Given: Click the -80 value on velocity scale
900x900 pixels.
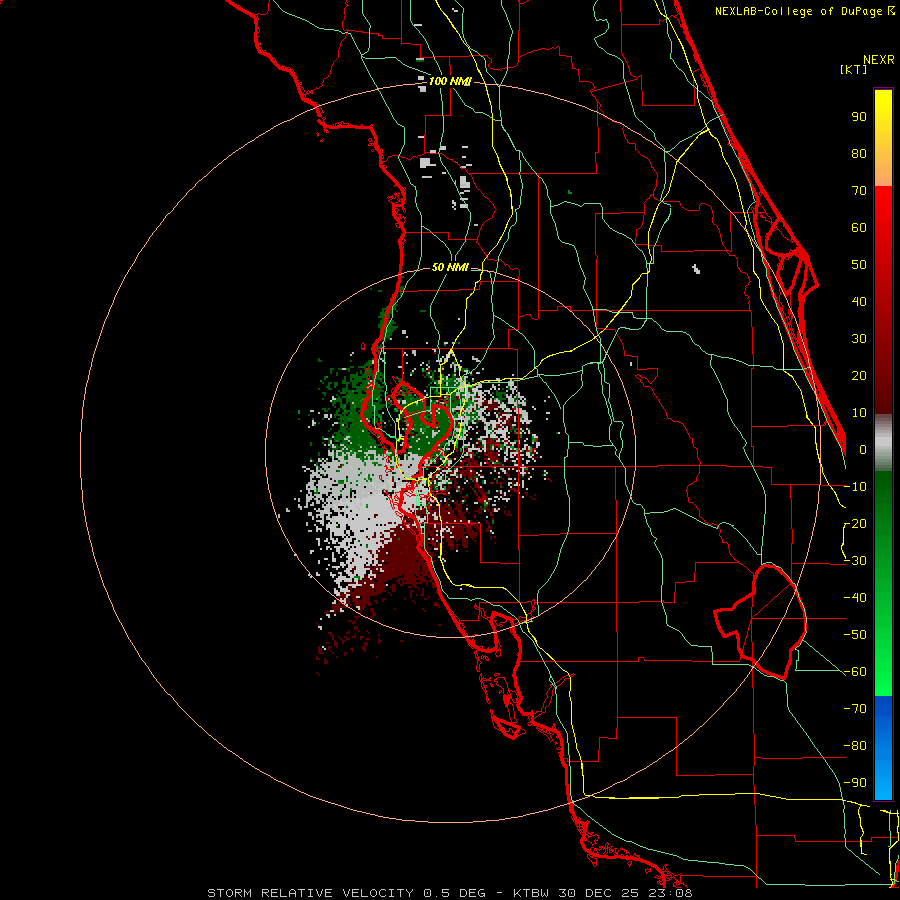Looking at the screenshot, I should (x=855, y=746).
